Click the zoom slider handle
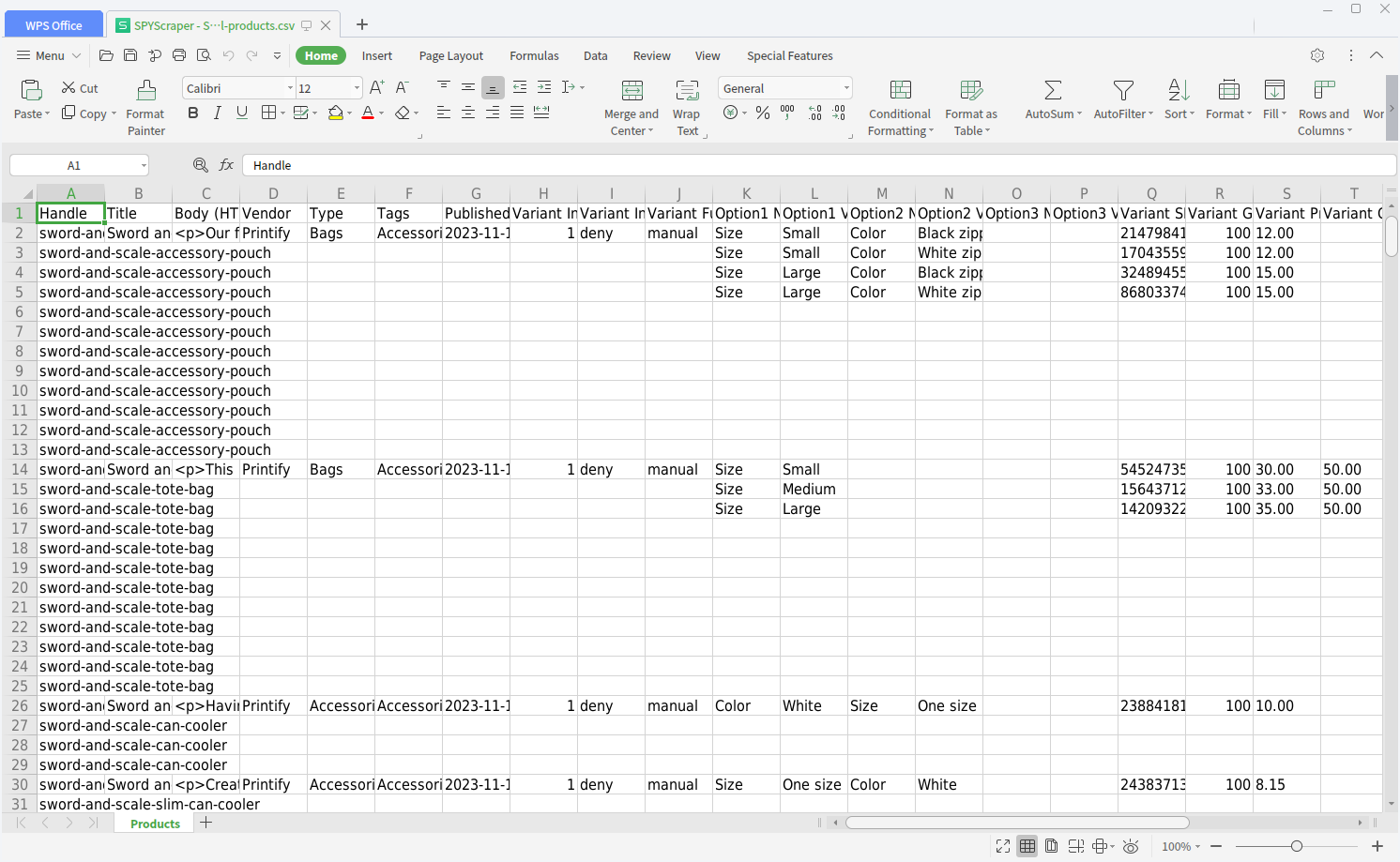 pyautogui.click(x=1296, y=846)
